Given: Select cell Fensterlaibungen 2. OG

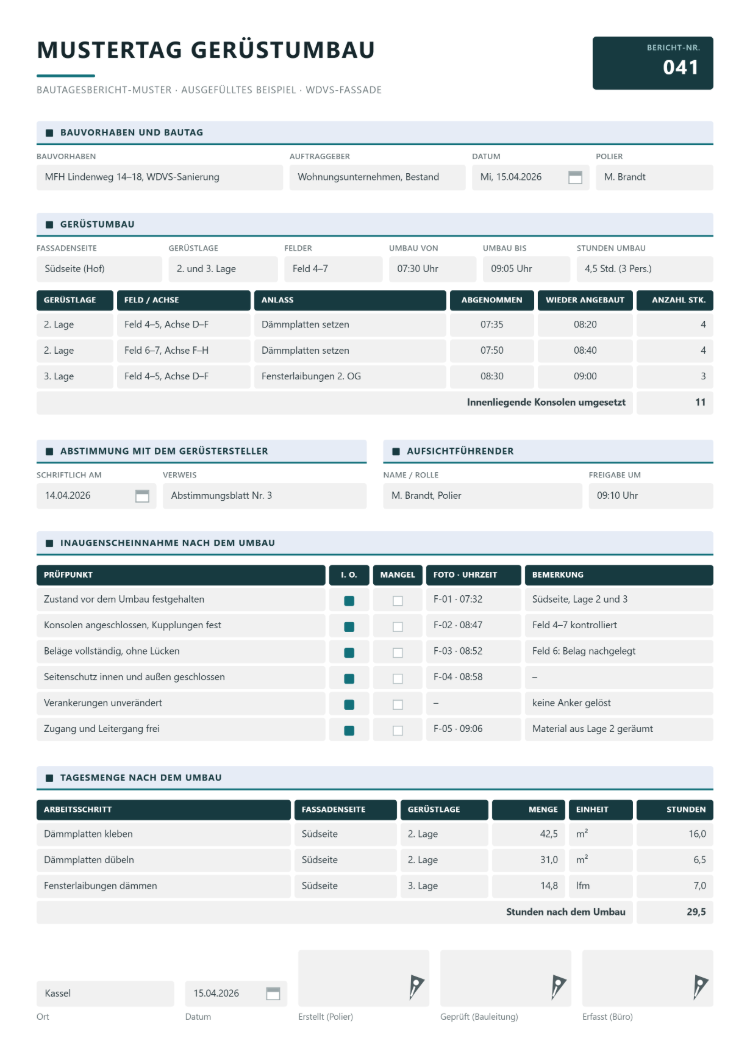Looking at the screenshot, I should click(x=350, y=377).
